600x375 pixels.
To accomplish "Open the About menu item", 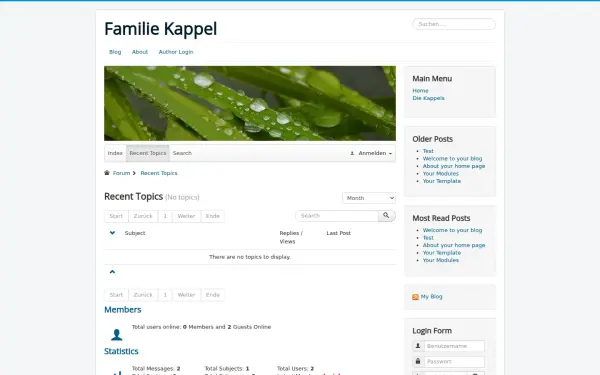I will pyautogui.click(x=140, y=52).
